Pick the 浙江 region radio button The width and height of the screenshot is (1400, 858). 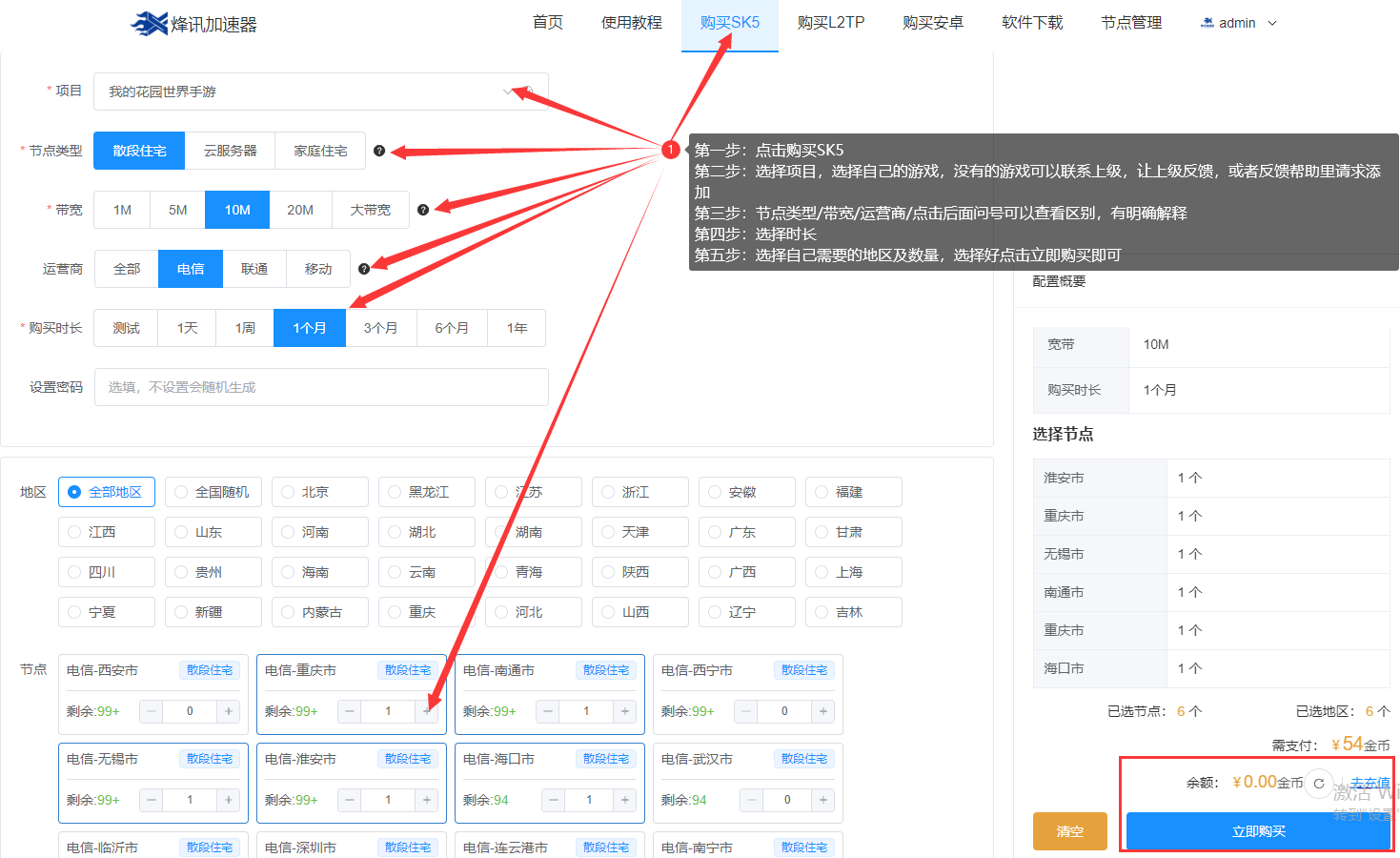point(640,492)
